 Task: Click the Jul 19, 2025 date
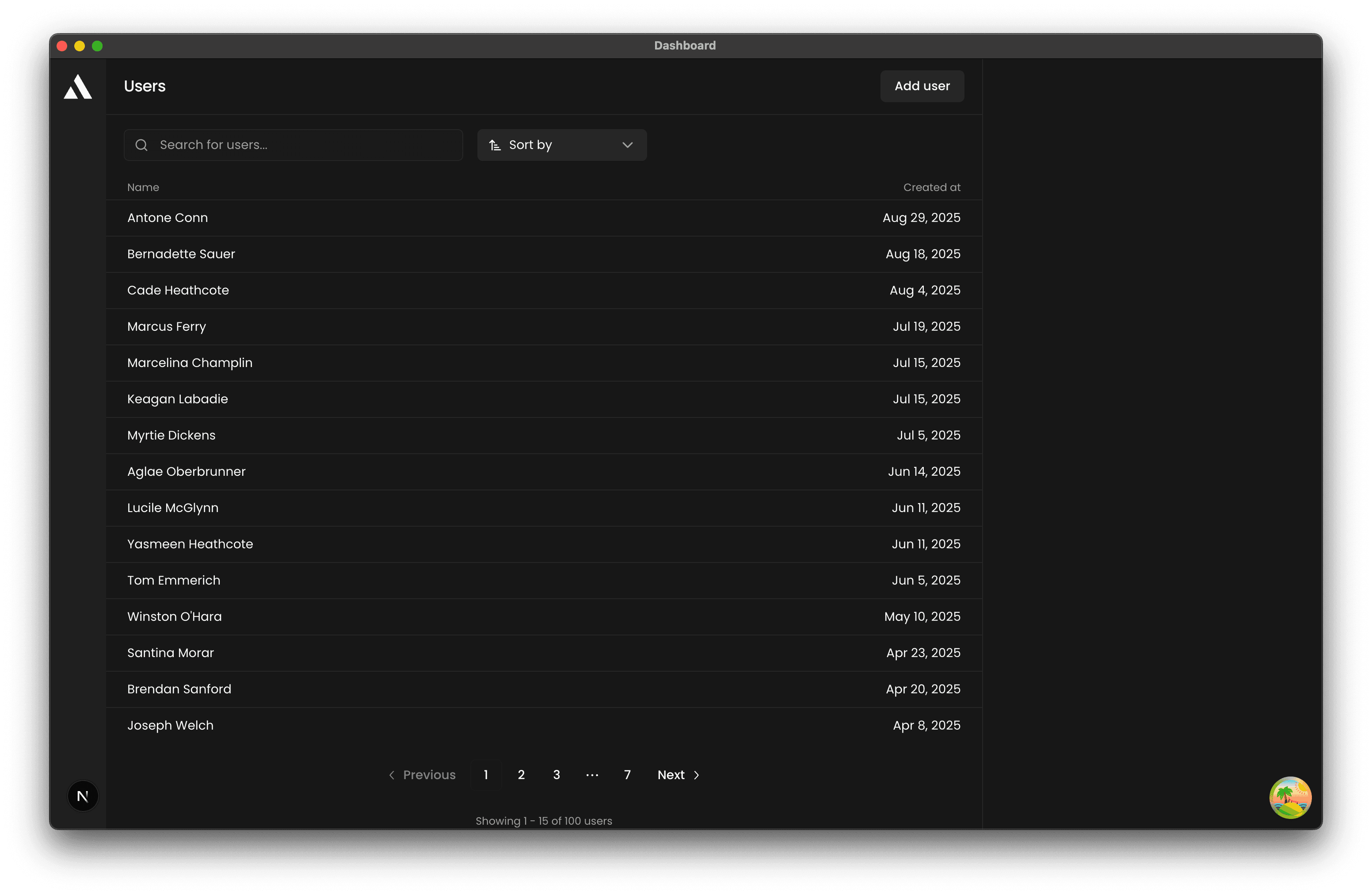(x=926, y=327)
